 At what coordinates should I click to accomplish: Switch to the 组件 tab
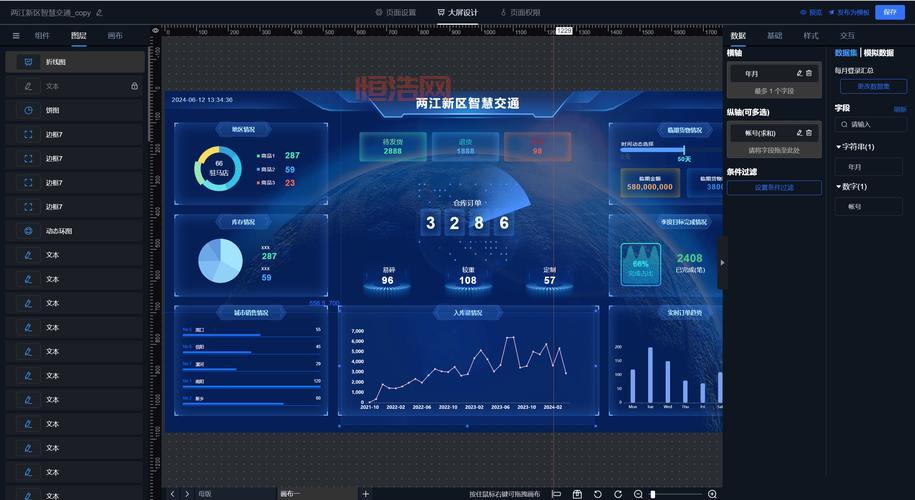pos(42,36)
